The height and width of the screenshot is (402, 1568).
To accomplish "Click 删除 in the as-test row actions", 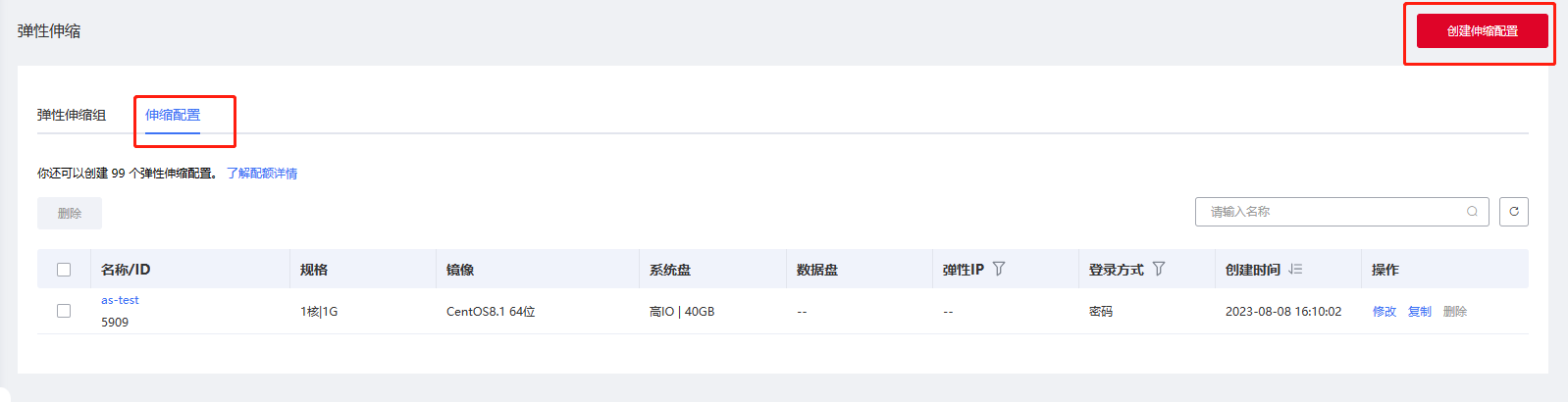I will (x=1455, y=312).
